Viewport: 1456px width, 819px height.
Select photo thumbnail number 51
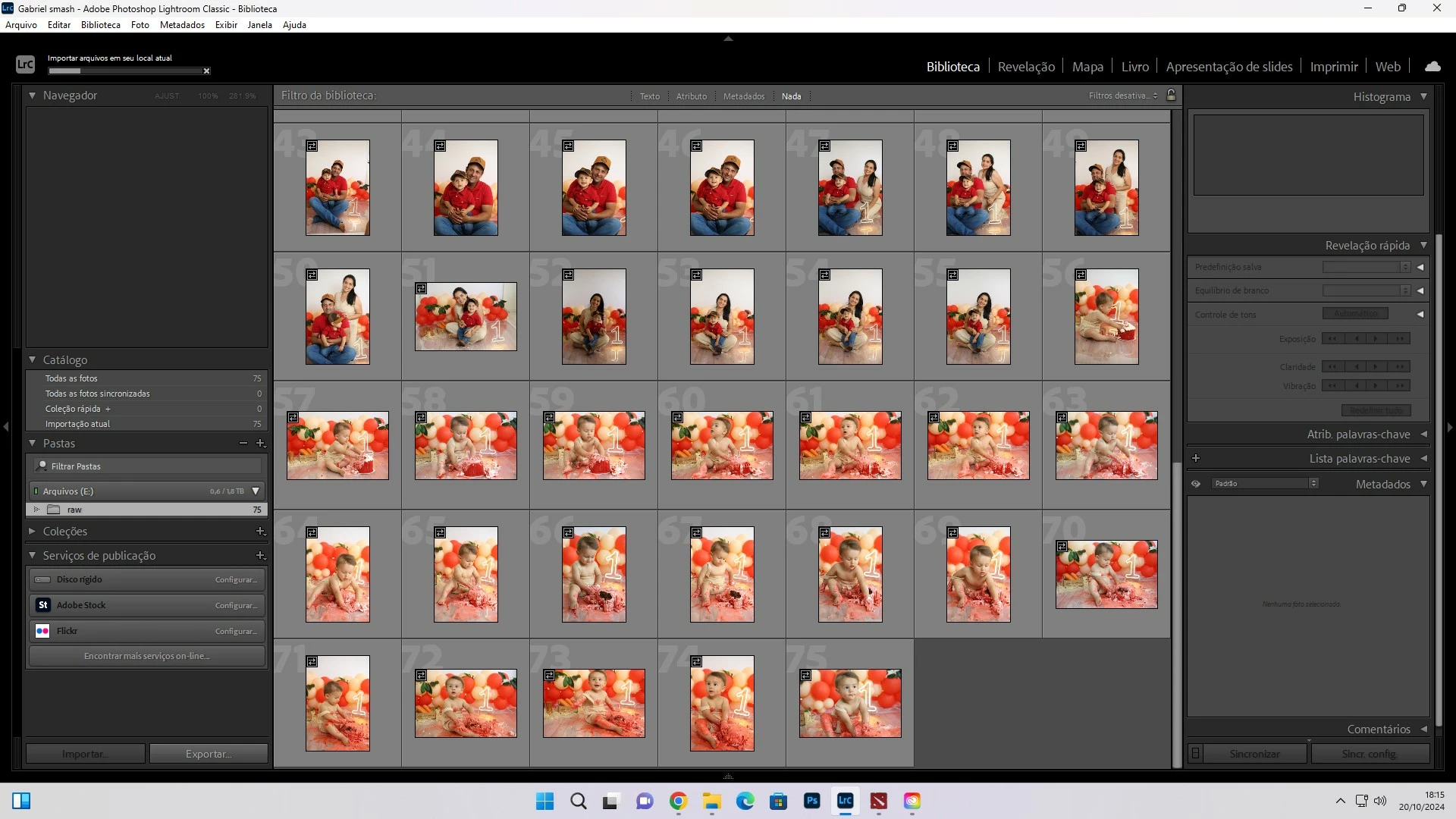[466, 317]
